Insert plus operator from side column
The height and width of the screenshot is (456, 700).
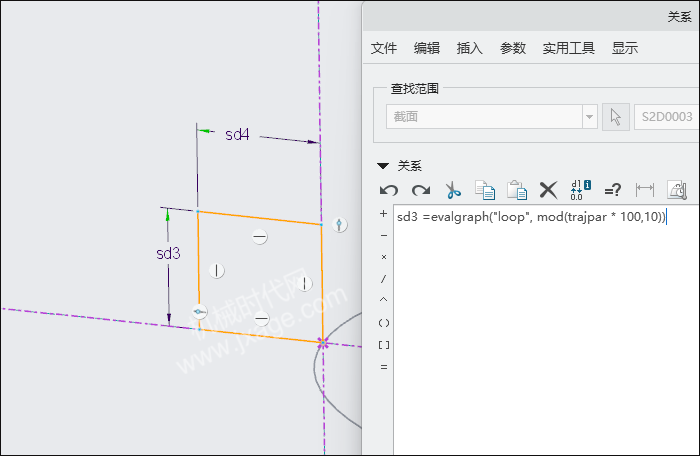383,214
